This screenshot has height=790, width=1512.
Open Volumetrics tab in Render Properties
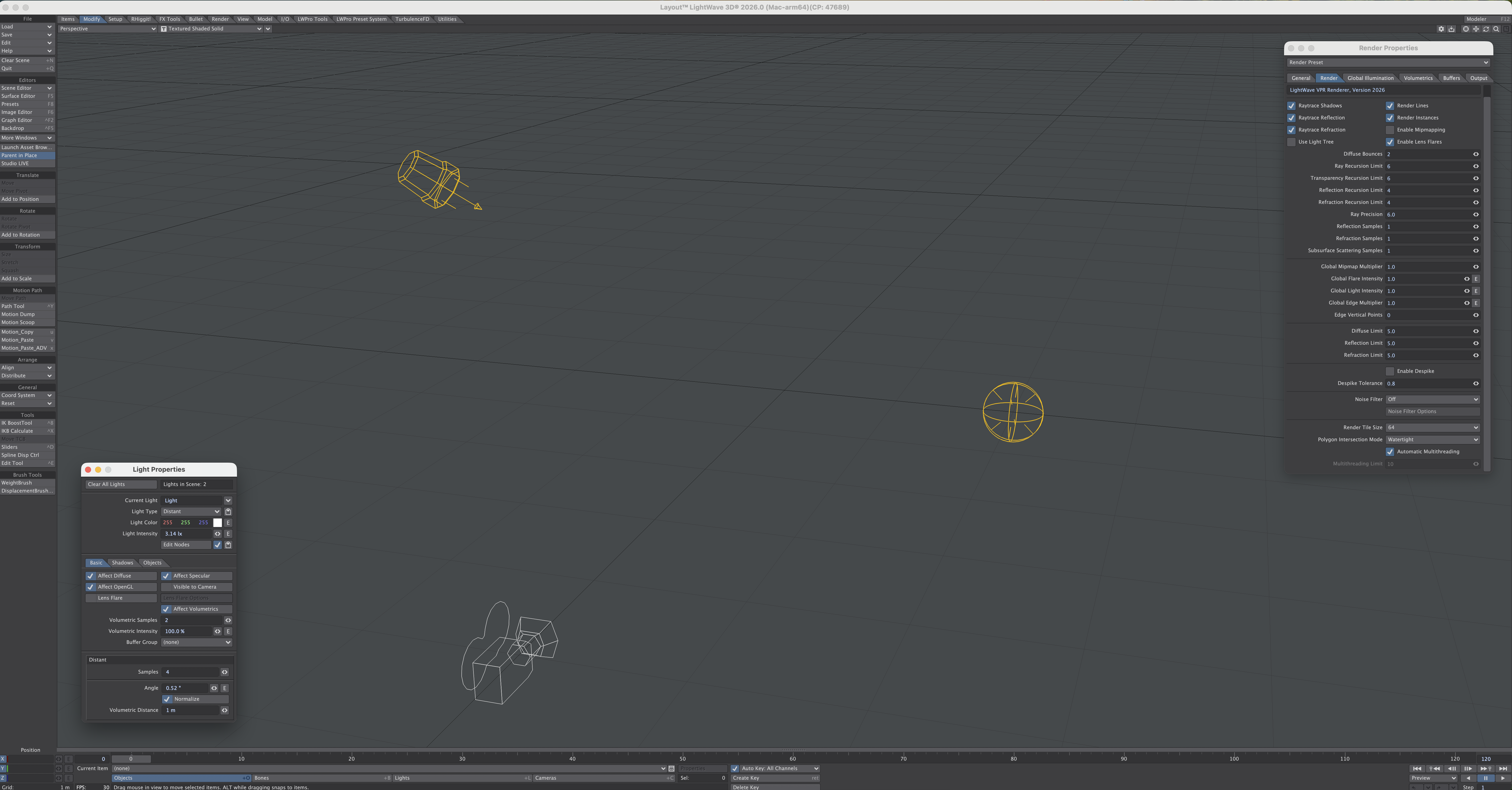click(1418, 78)
